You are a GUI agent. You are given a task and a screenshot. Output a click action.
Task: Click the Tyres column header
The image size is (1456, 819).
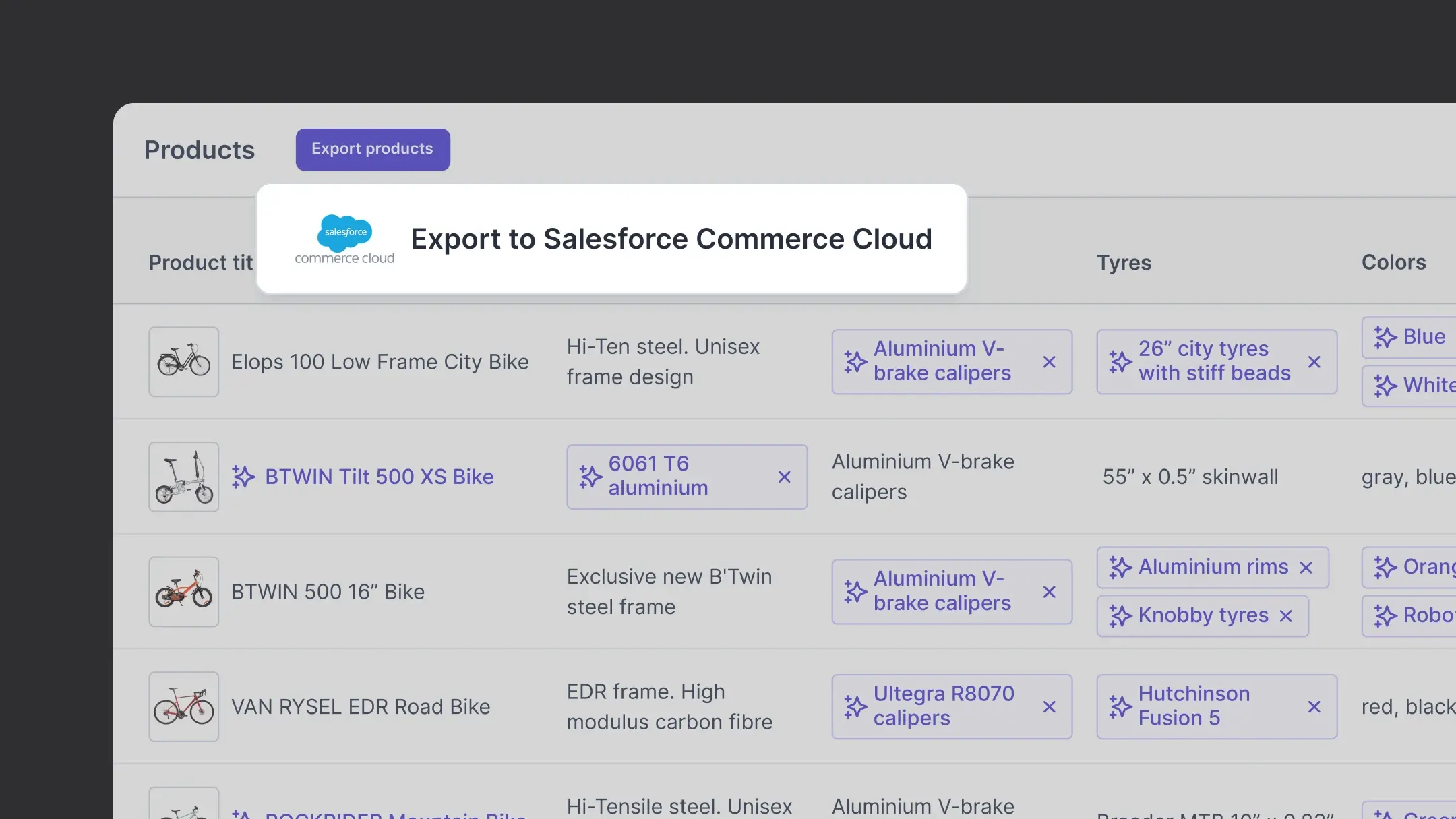pos(1124,262)
